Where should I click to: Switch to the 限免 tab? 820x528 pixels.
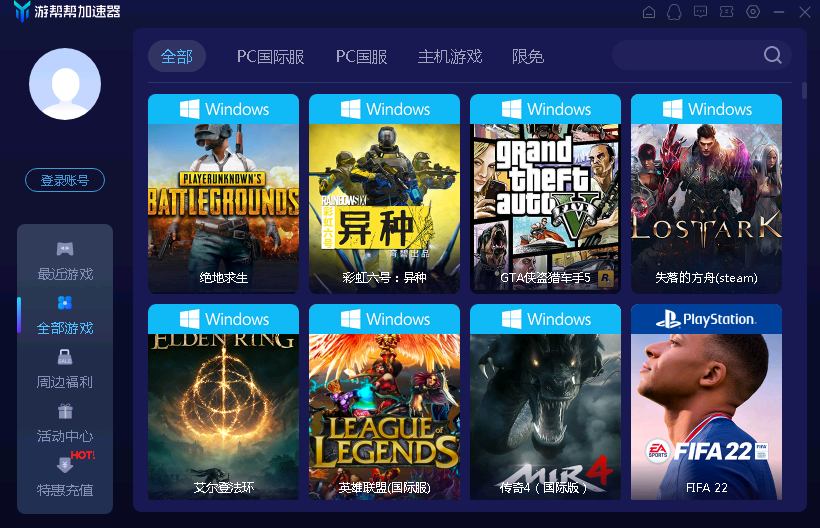pyautogui.click(x=528, y=56)
